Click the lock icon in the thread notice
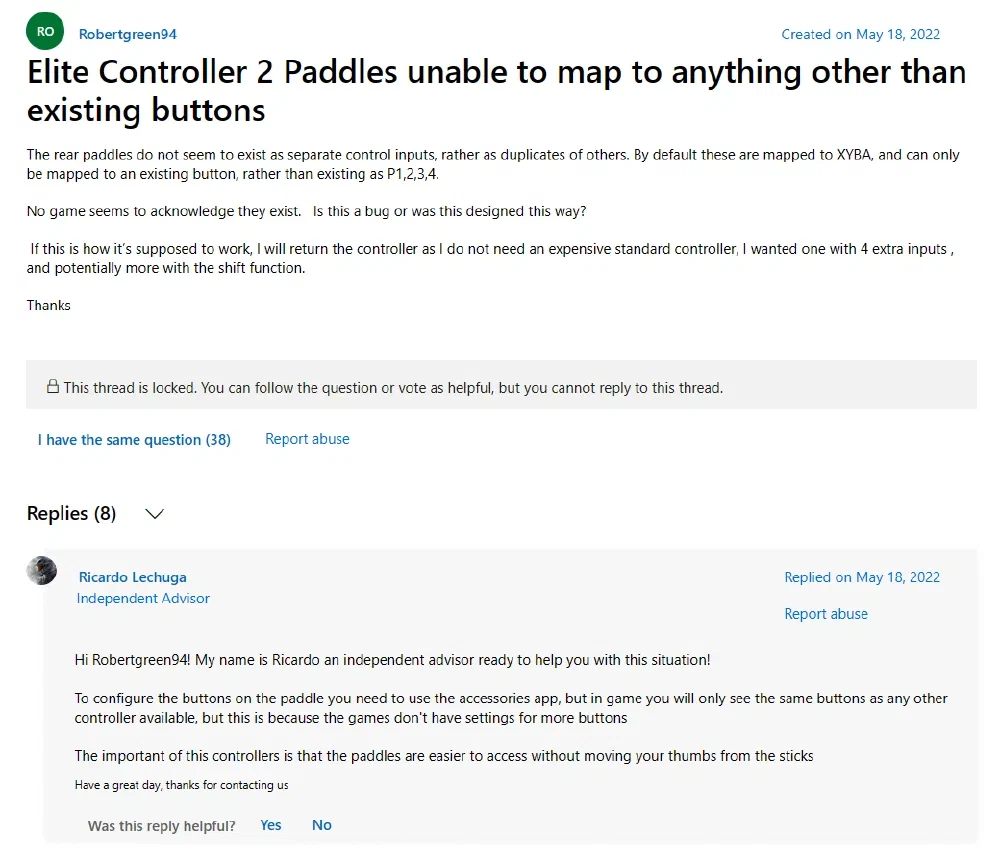 tap(52, 387)
